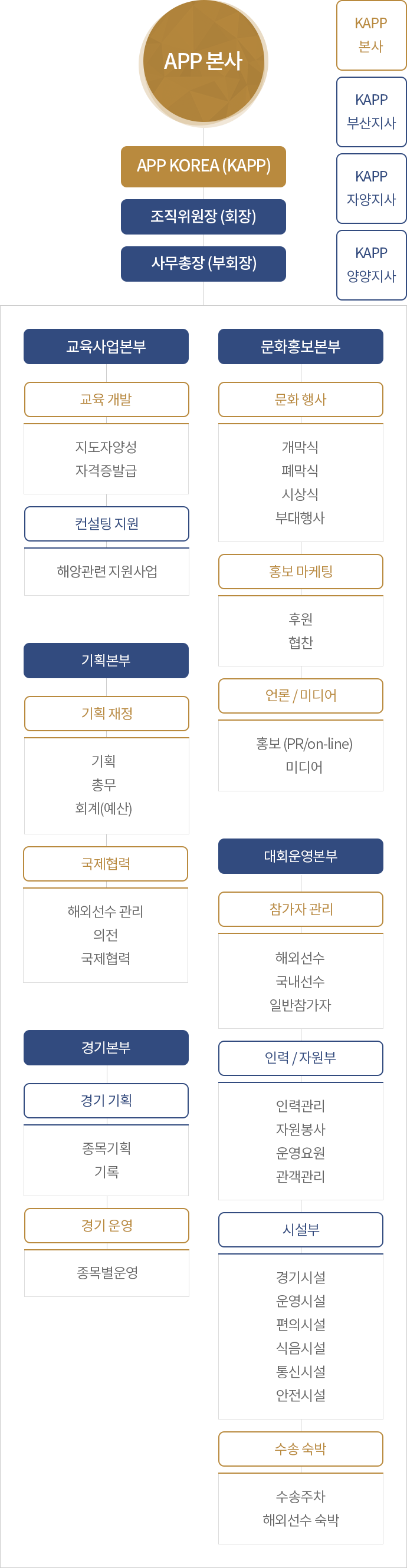The width and height of the screenshot is (407, 1568).
Task: Click 조직위원장 (회장) box
Action: pyautogui.click(x=203, y=217)
